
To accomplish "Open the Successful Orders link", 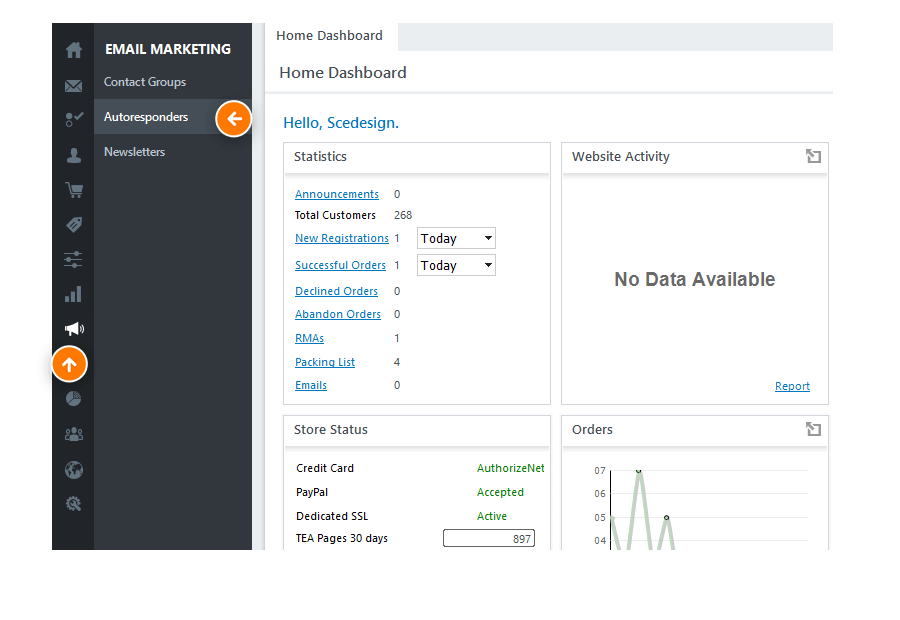I will [340, 265].
